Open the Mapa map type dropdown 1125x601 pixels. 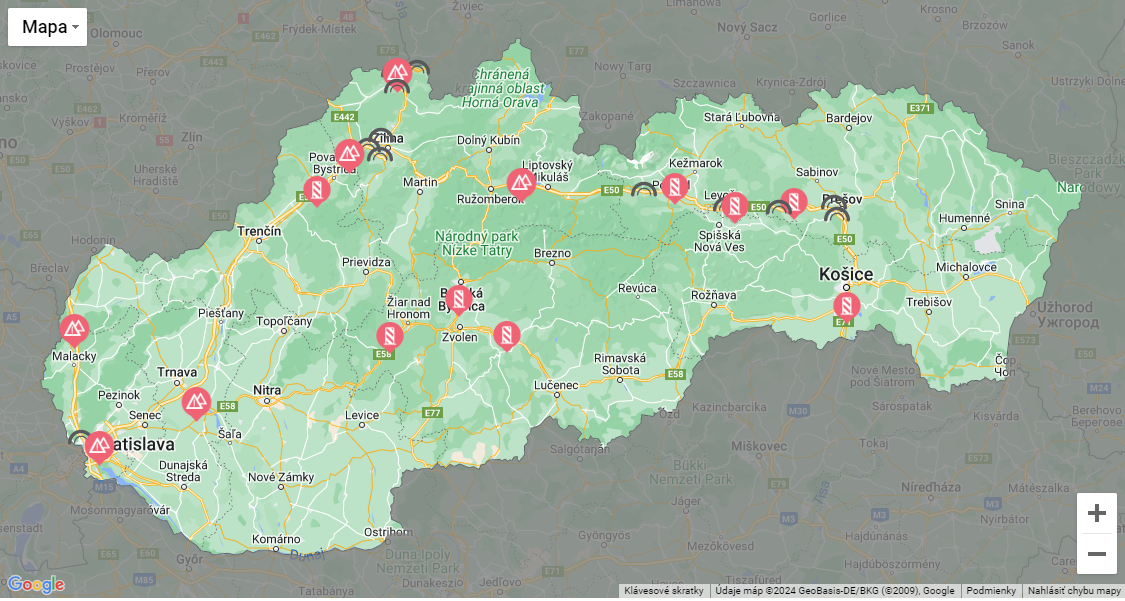pyautogui.click(x=47, y=27)
